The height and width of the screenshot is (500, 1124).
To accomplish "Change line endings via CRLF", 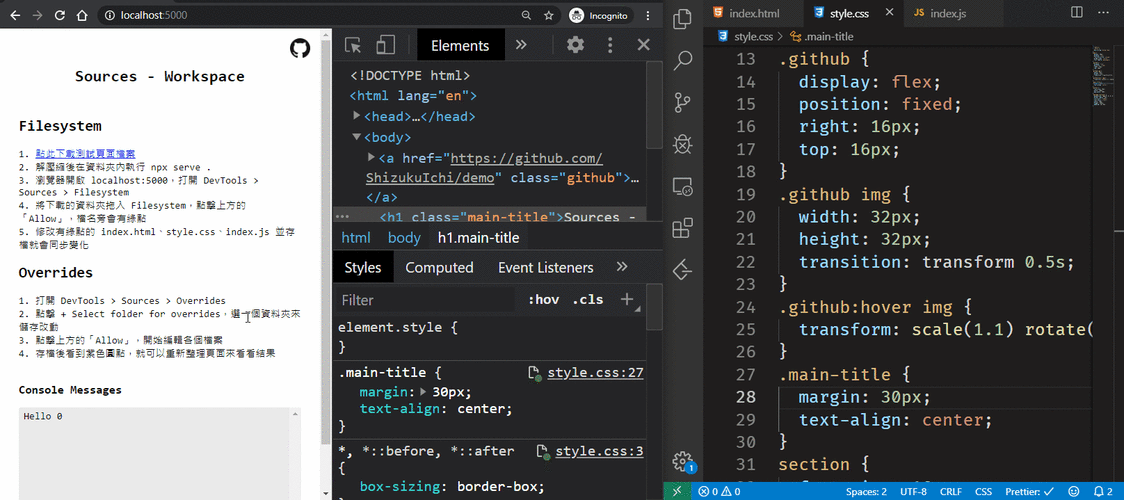I will tap(951, 492).
